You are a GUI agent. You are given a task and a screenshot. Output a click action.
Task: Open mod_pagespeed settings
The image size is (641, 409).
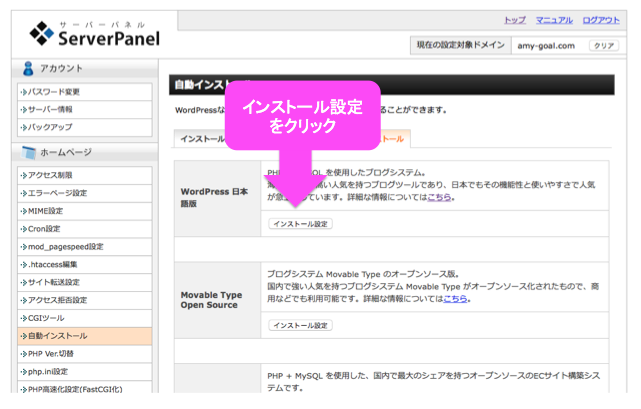85,247
